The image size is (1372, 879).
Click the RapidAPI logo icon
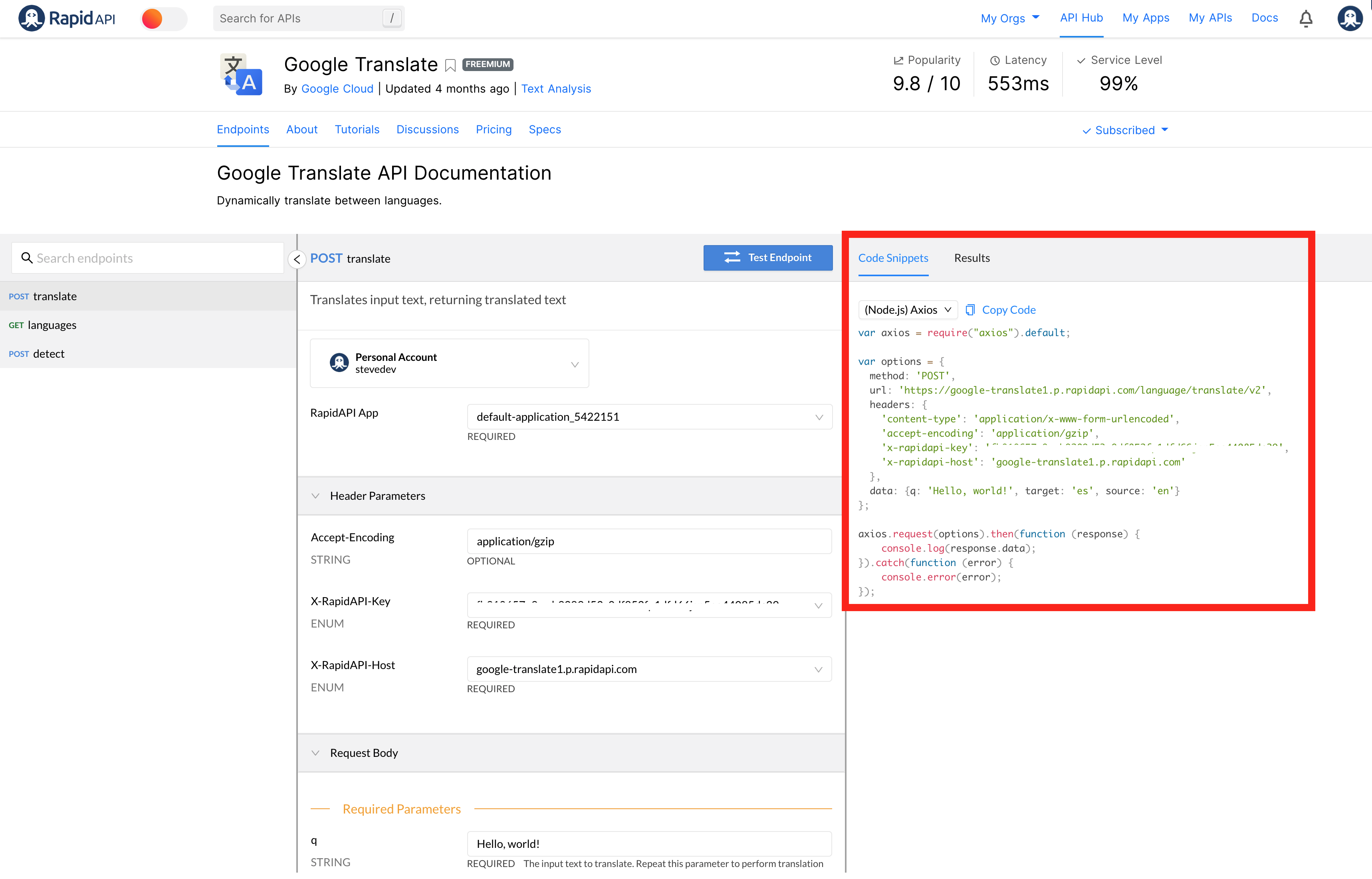29,17
